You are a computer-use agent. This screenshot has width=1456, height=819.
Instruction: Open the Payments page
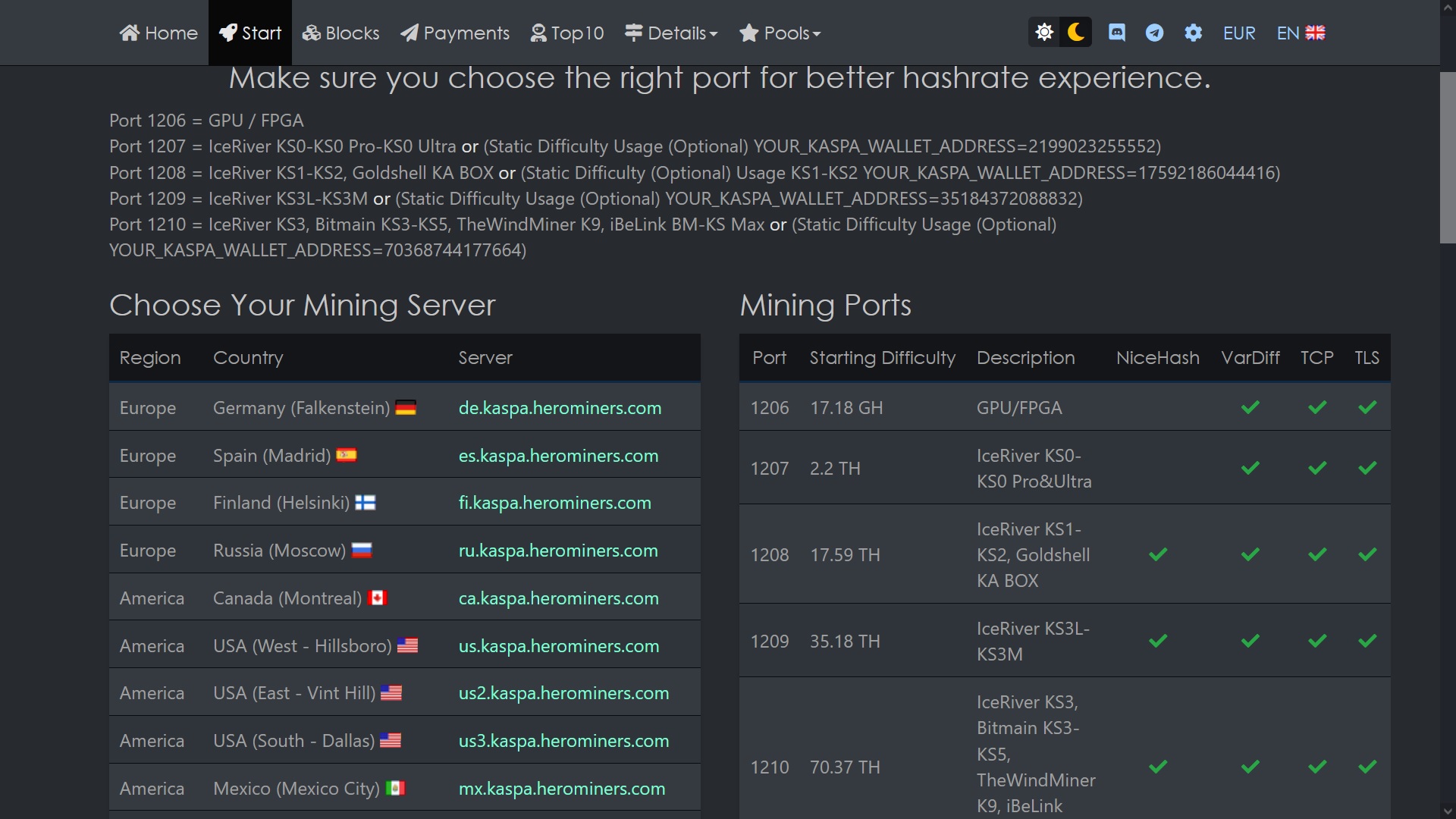click(455, 33)
